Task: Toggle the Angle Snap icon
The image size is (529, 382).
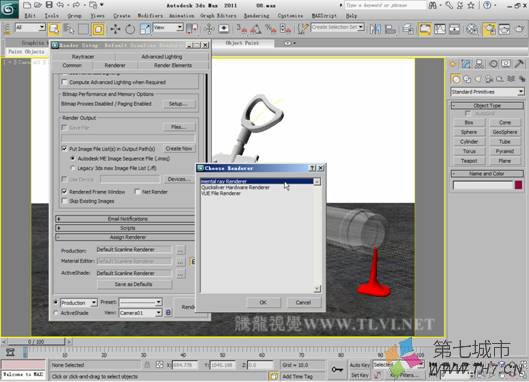Action: (x=255, y=29)
